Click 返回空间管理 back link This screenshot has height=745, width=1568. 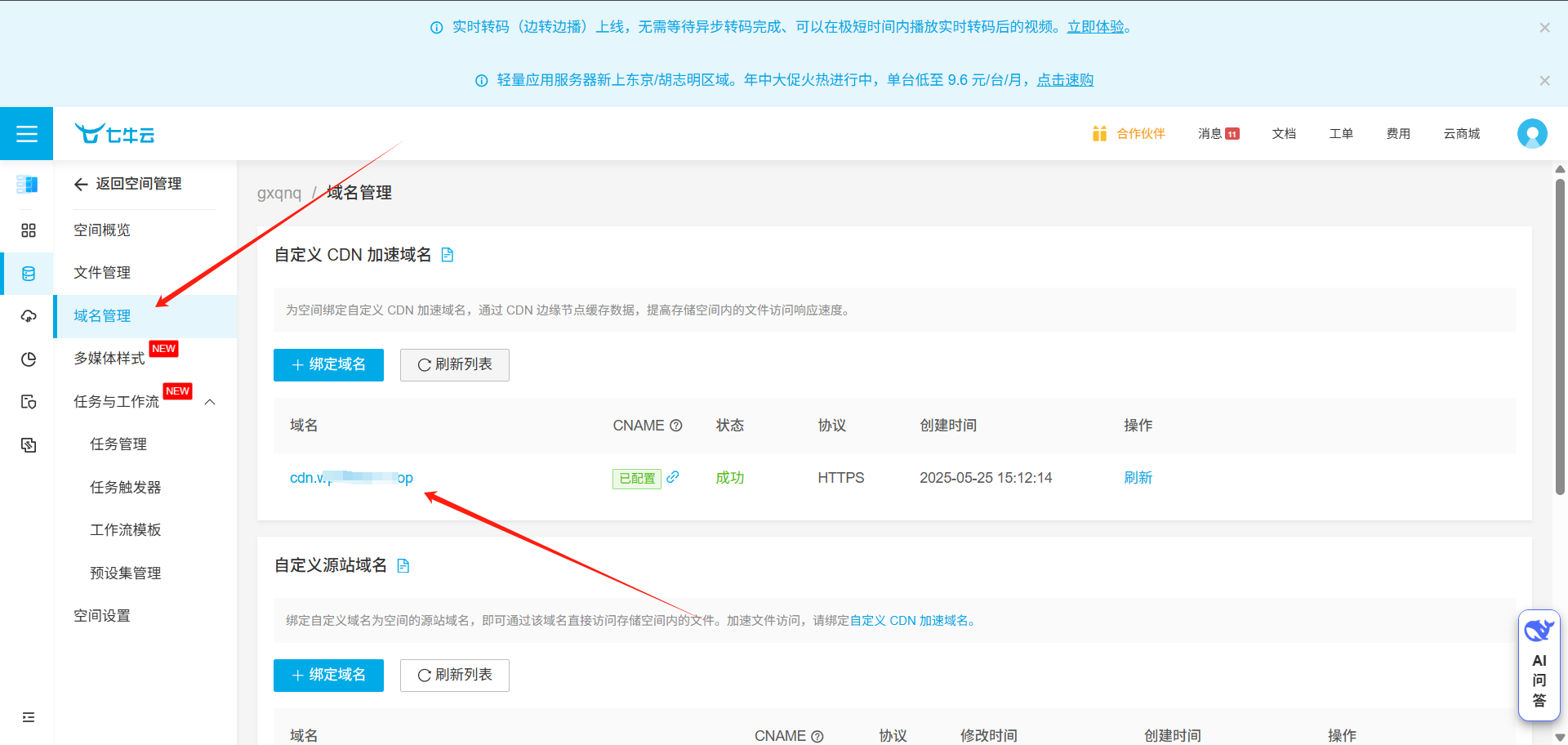[x=128, y=184]
